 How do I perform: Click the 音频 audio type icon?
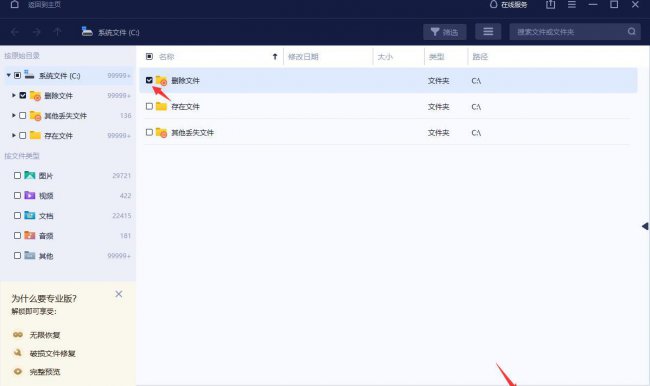[29, 235]
